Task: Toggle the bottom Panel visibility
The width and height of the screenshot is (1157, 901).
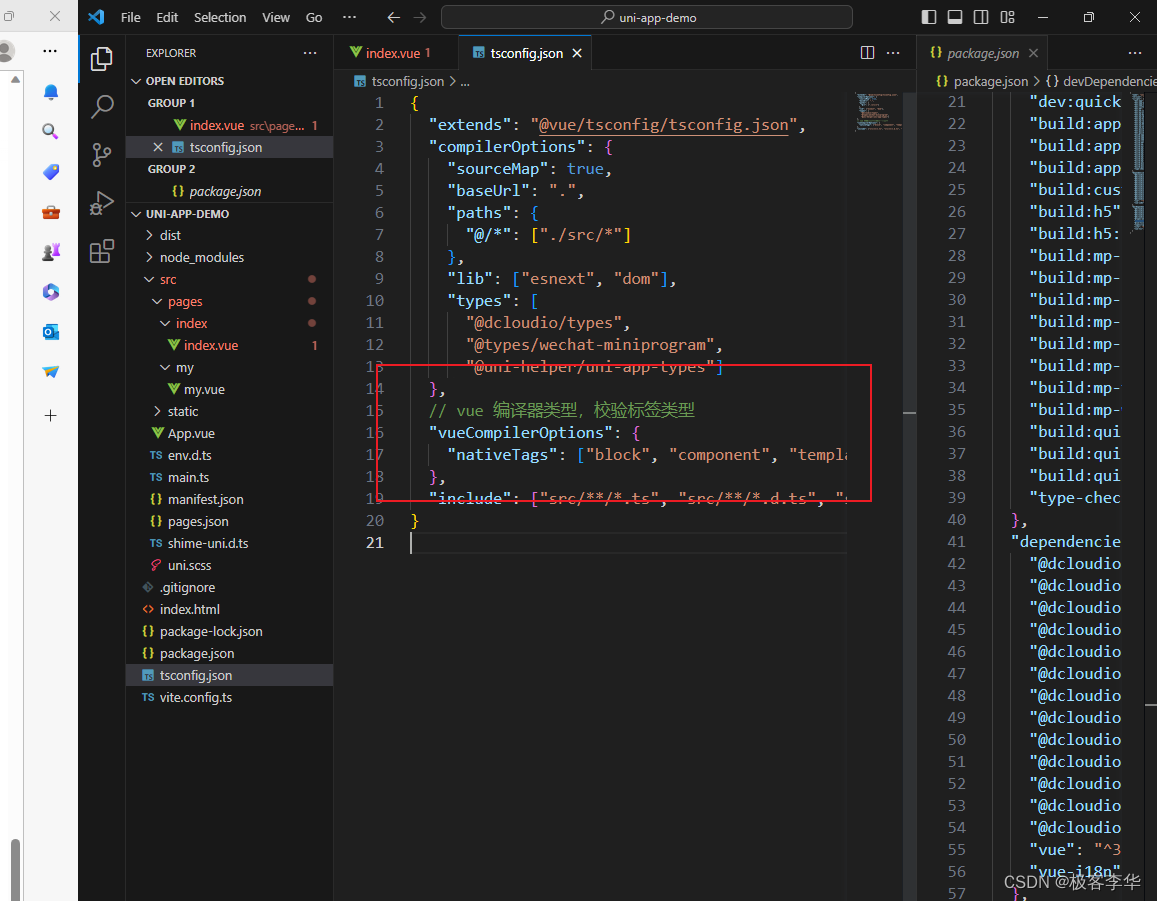Action: tap(954, 16)
